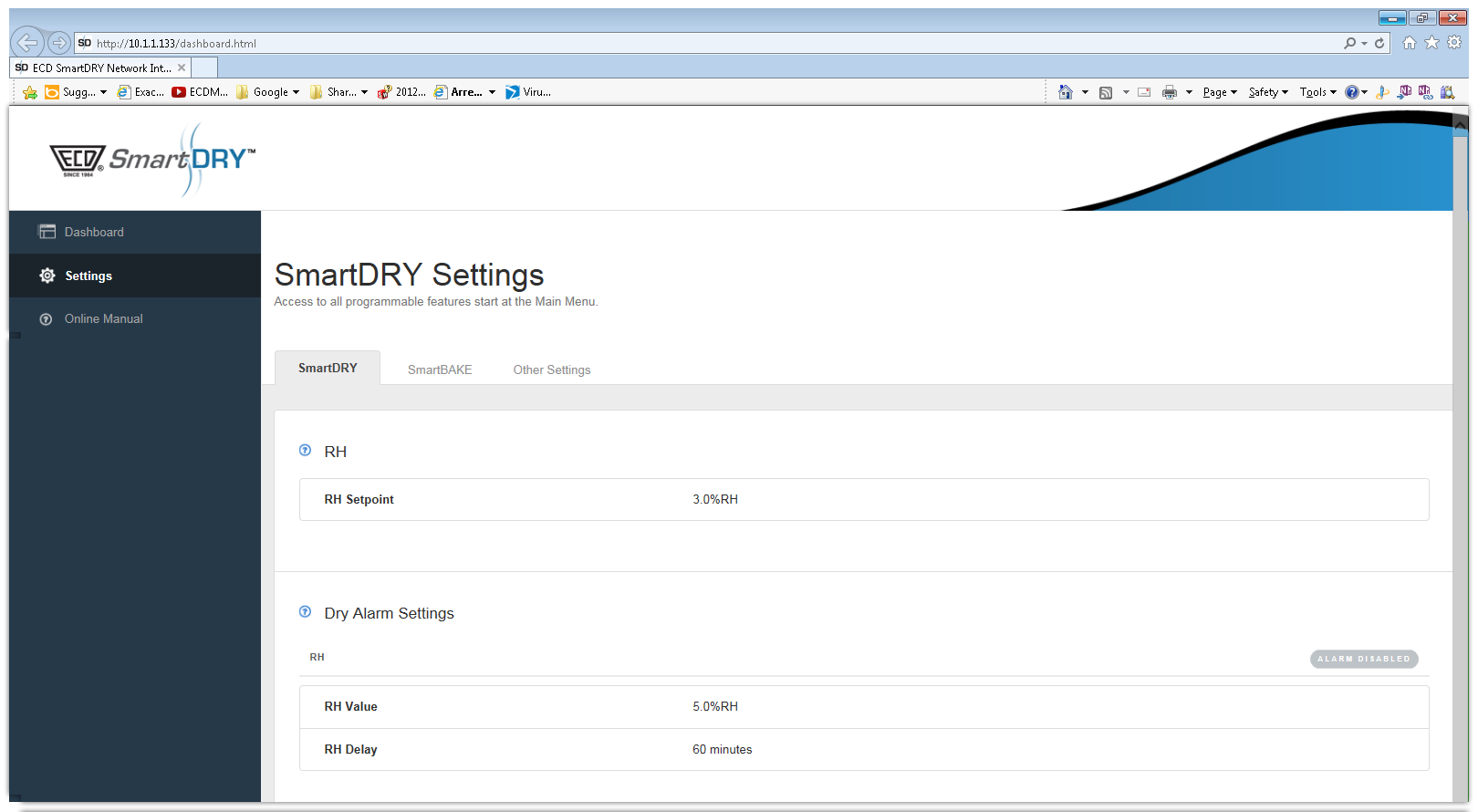Click the Dashboard sidebar icon
Image resolution: width=1478 pixels, height=812 pixels.
(x=47, y=232)
